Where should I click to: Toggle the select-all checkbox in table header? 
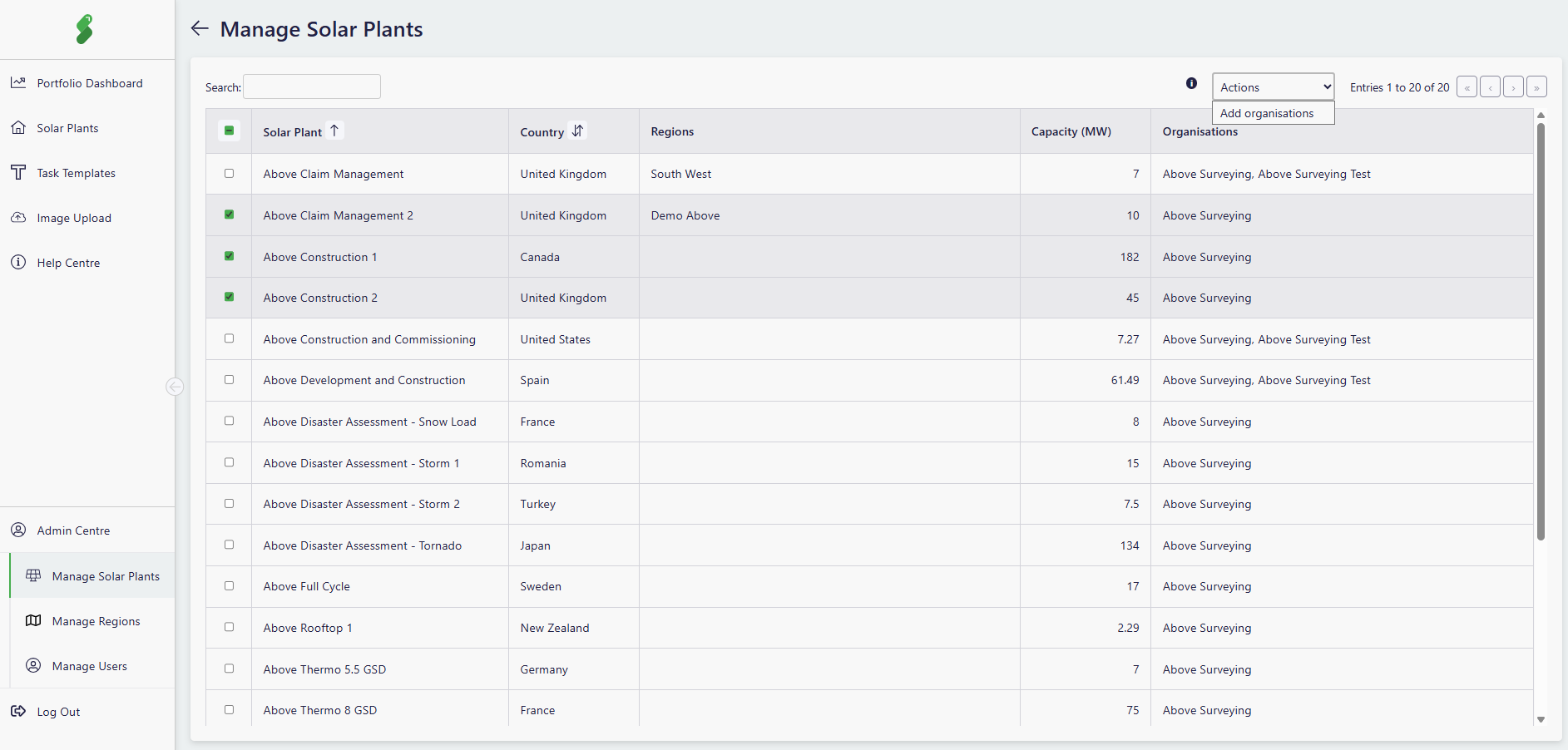(229, 131)
